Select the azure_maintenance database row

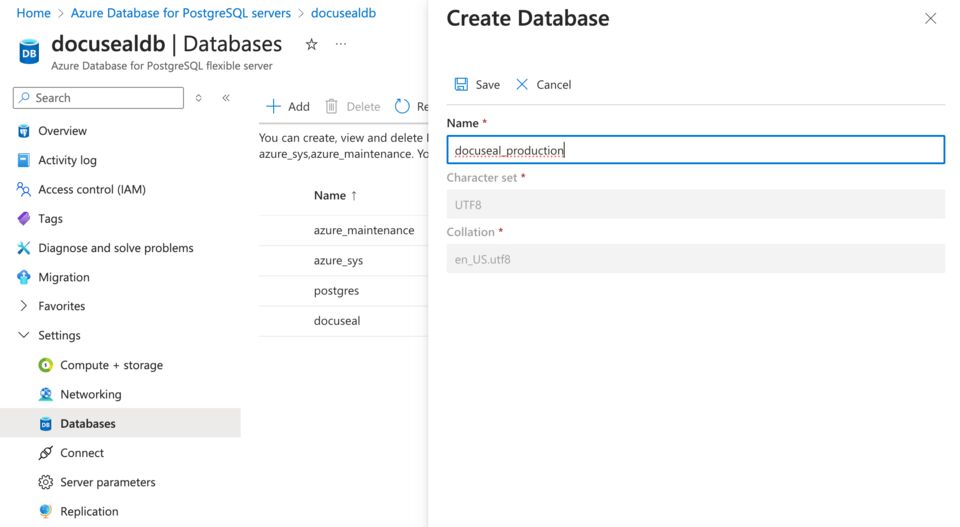(x=343, y=231)
